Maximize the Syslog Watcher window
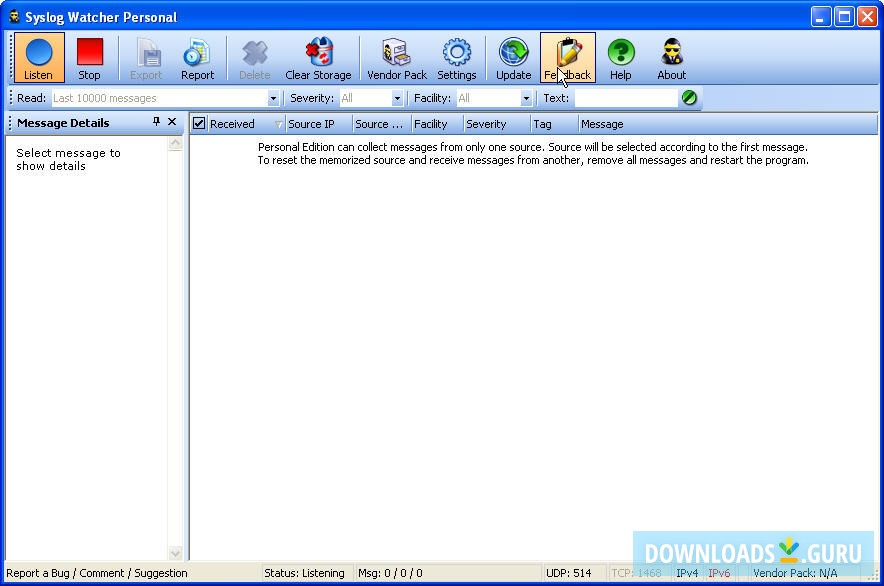The image size is (884, 586). tap(844, 17)
